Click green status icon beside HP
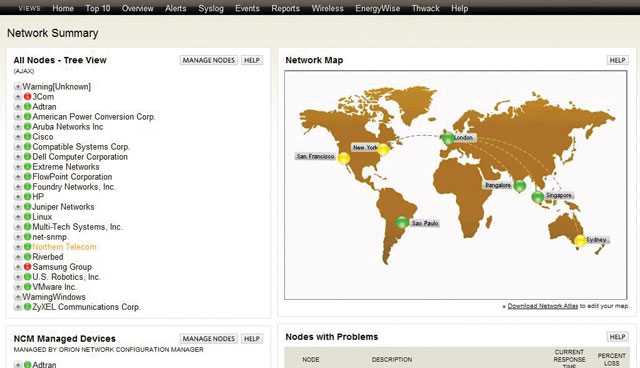640x368 pixels. 27,197
